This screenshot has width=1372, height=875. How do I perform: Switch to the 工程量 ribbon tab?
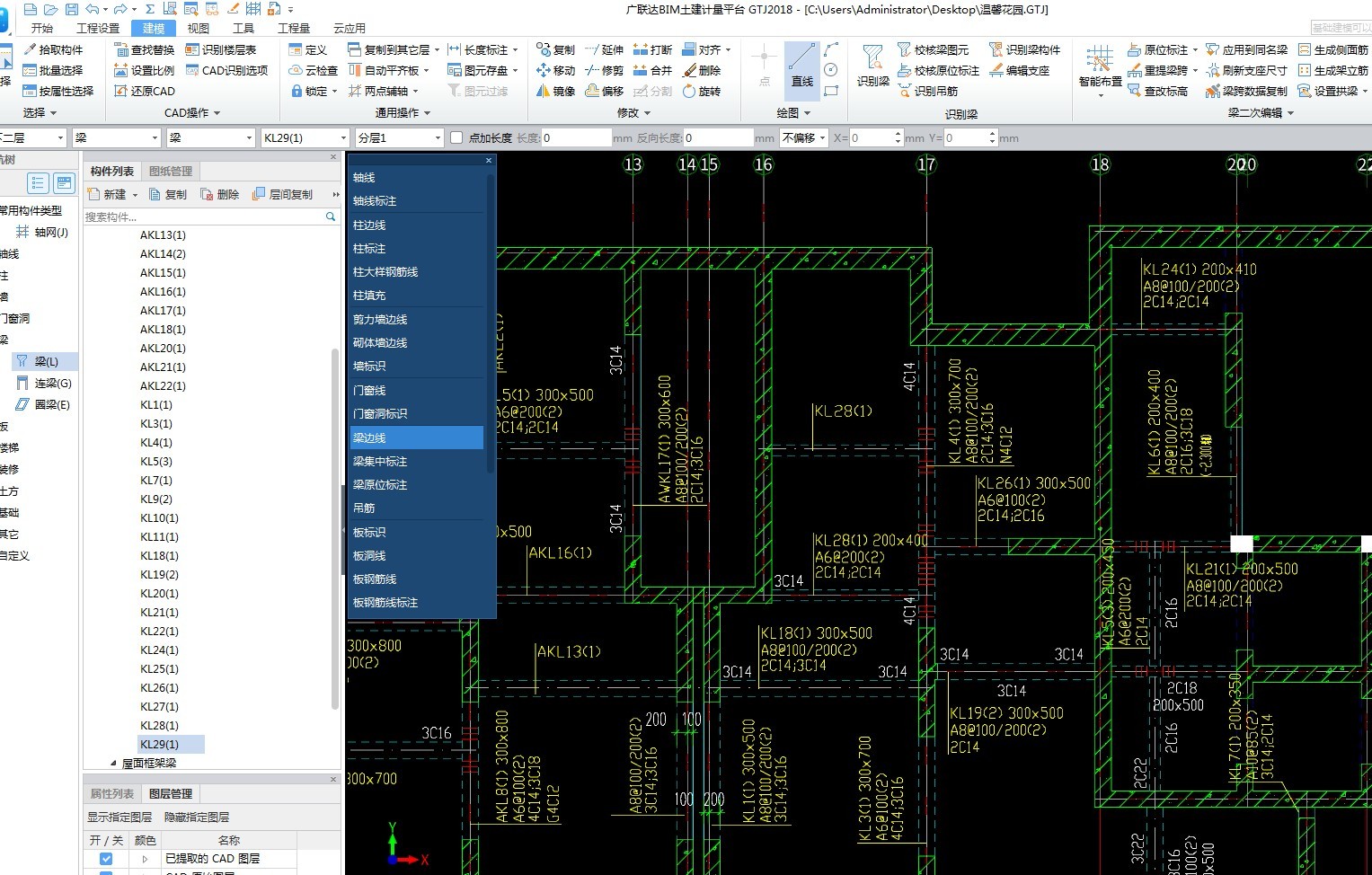pos(294,28)
